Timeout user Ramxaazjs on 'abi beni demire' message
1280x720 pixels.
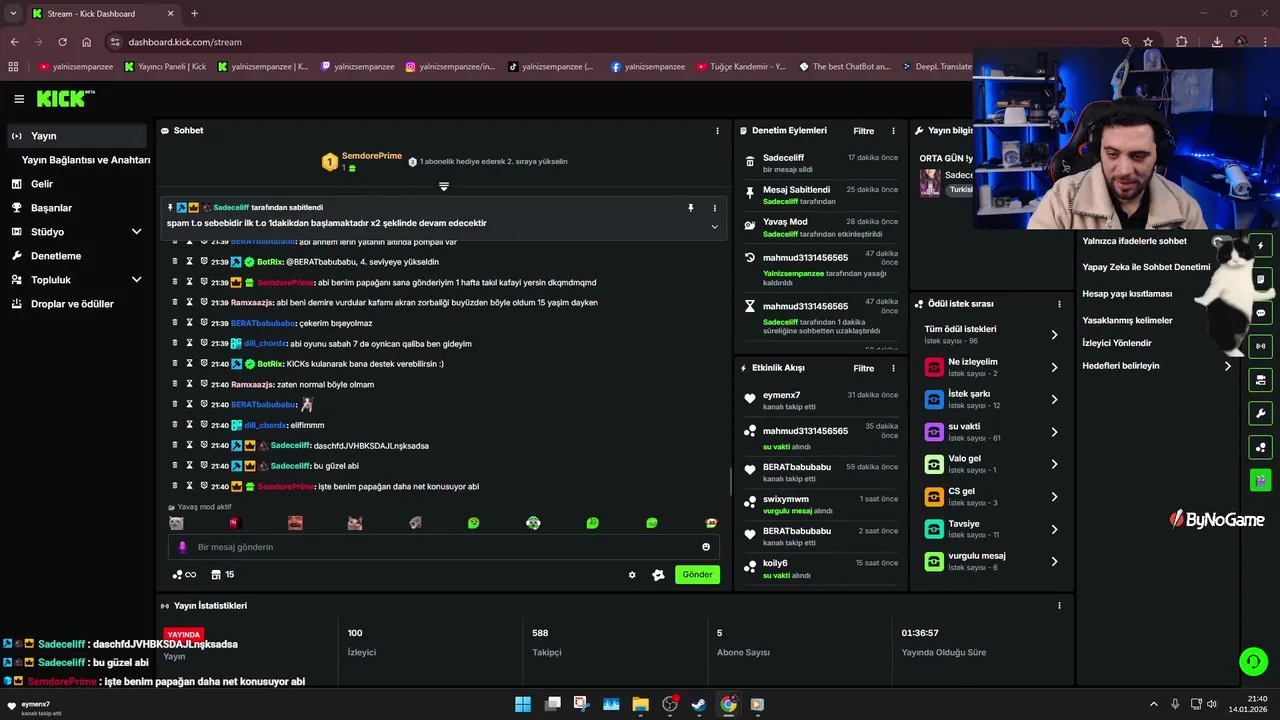pos(189,302)
